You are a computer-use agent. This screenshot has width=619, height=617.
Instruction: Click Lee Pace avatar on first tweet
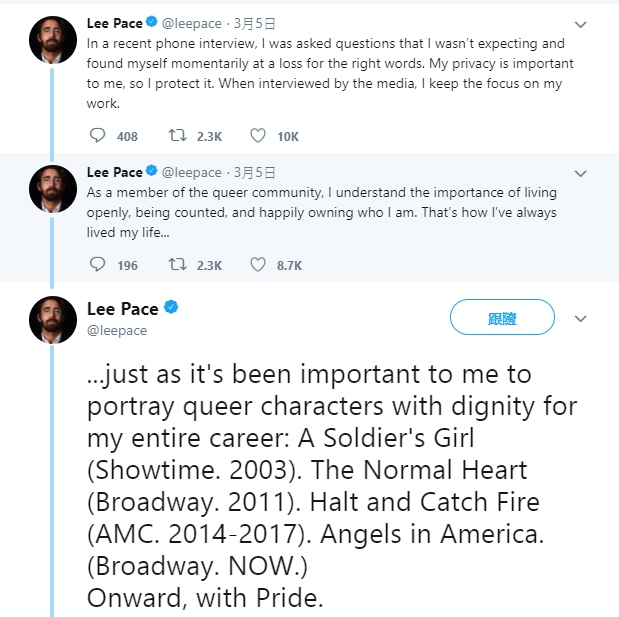click(x=53, y=37)
